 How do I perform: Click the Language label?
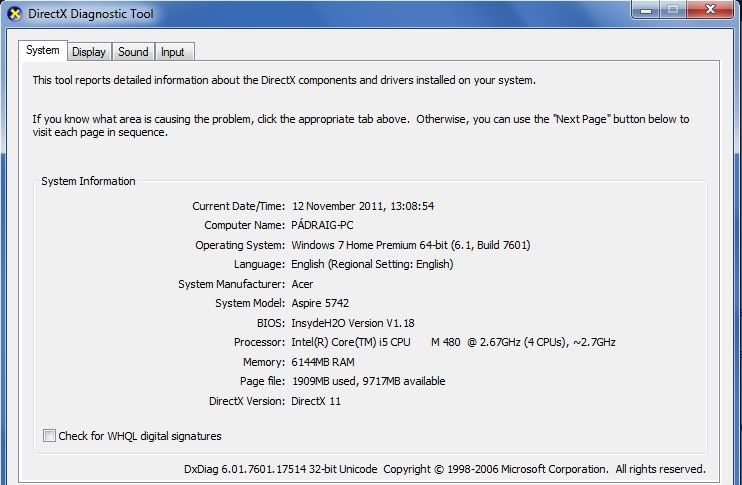(259, 264)
